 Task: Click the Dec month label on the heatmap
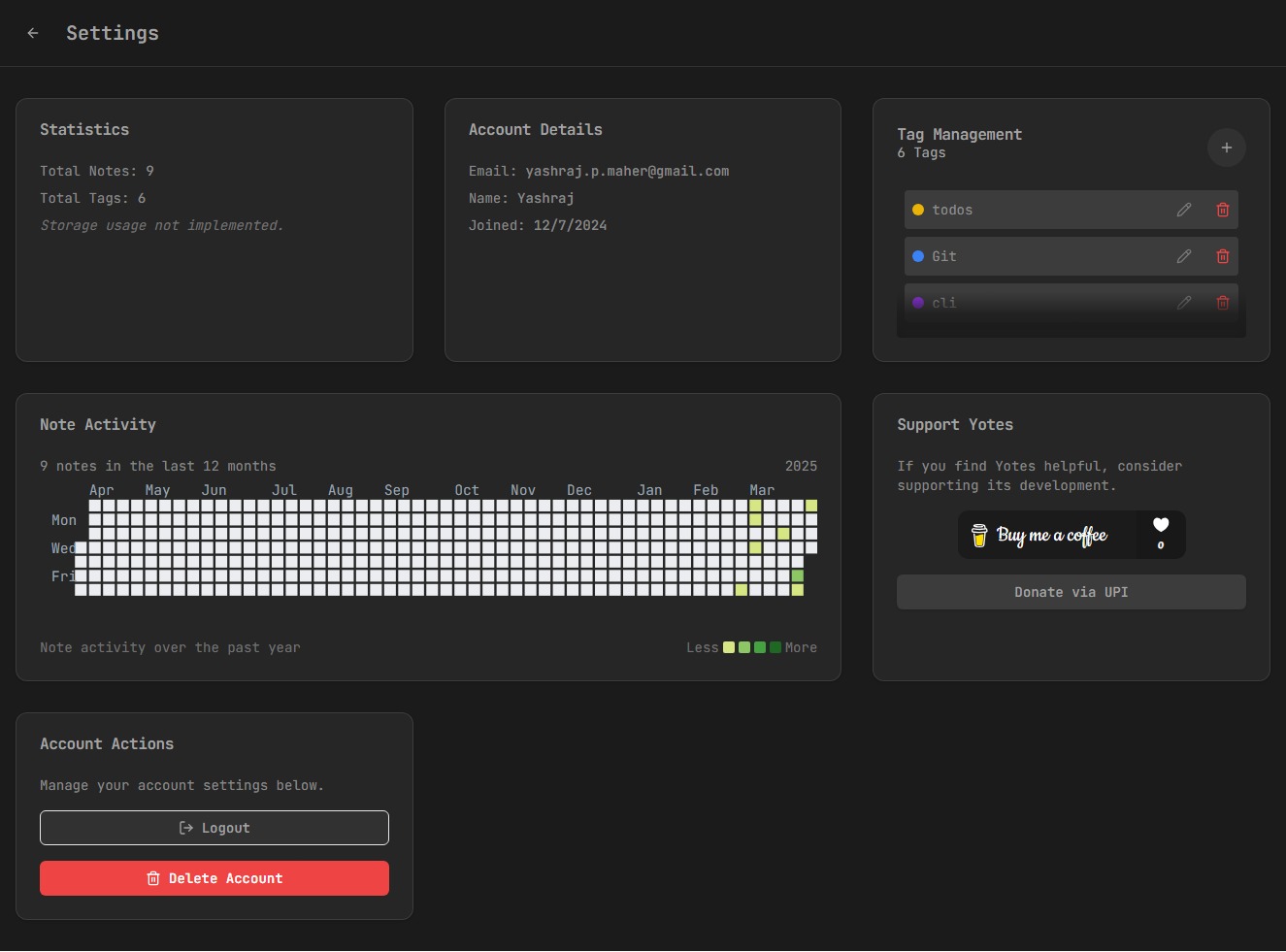[x=579, y=490]
